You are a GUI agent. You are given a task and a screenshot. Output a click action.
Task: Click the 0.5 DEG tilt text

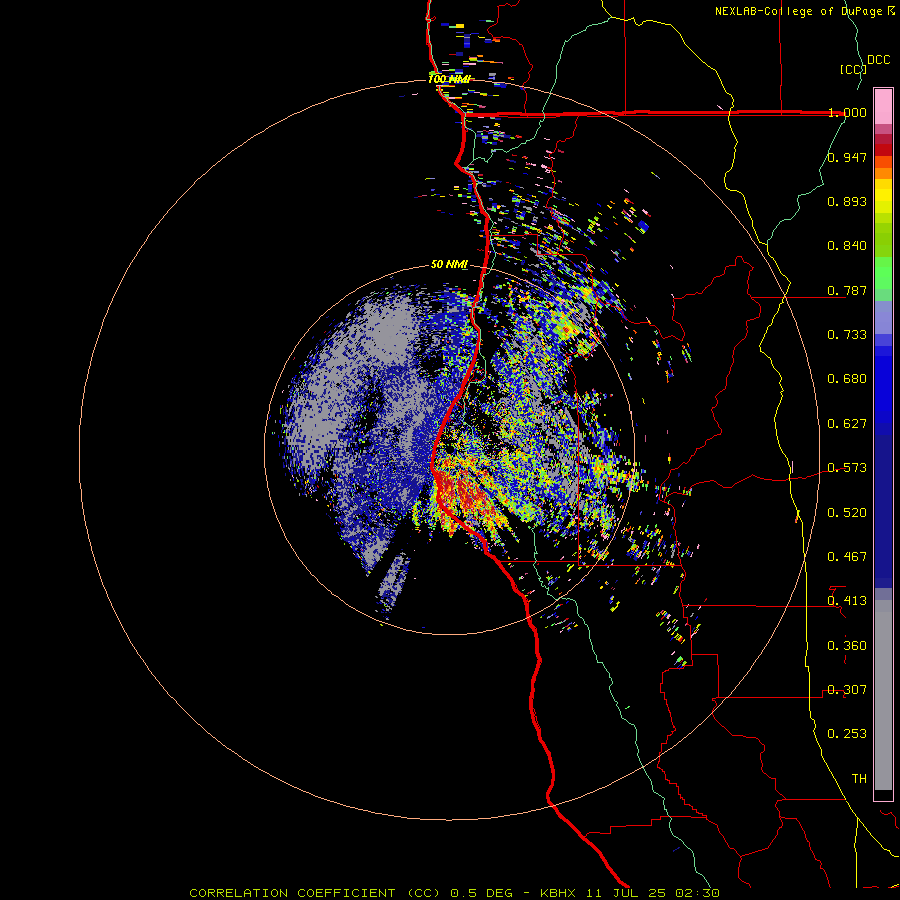tap(480, 893)
